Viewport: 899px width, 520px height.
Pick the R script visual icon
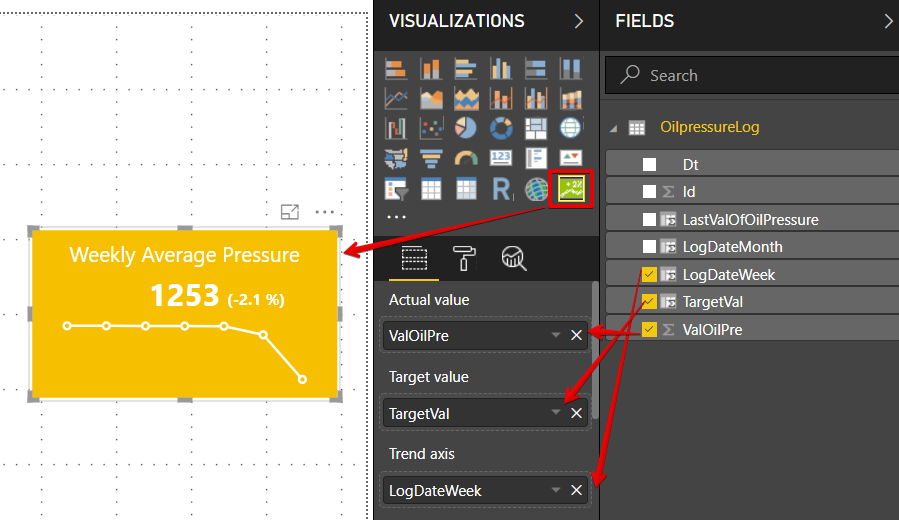click(501, 189)
